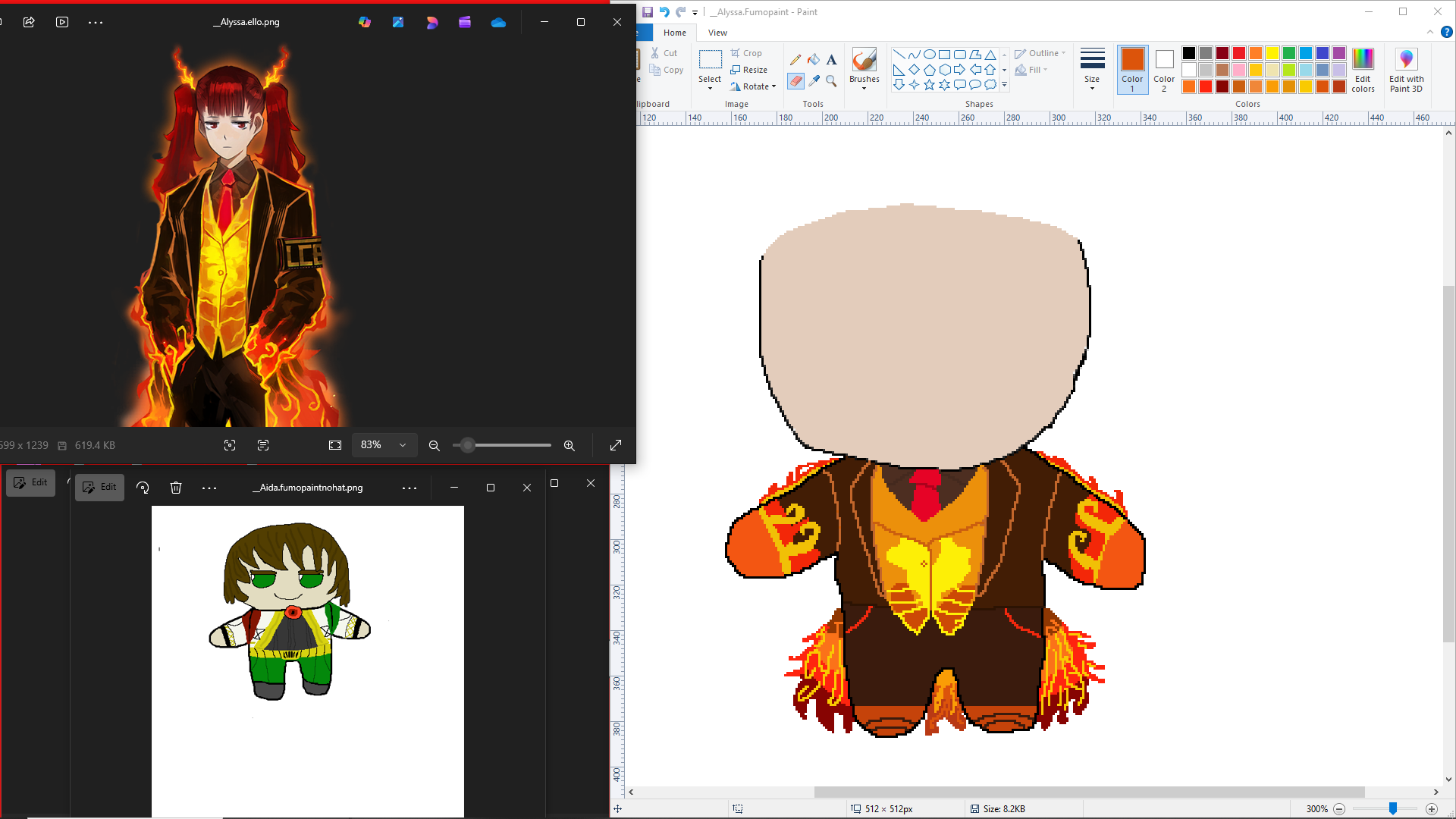Select the Pencil tool in Paint
This screenshot has height=819, width=1456.
coord(795,59)
